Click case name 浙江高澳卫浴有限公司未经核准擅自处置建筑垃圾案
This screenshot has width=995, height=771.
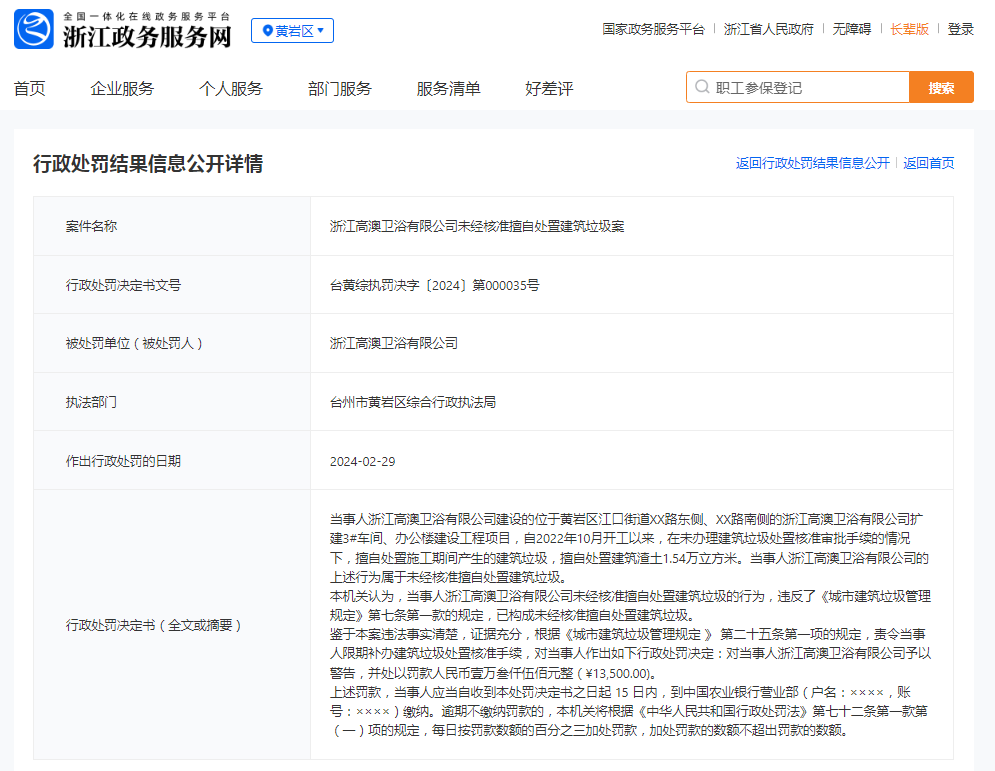click(477, 226)
